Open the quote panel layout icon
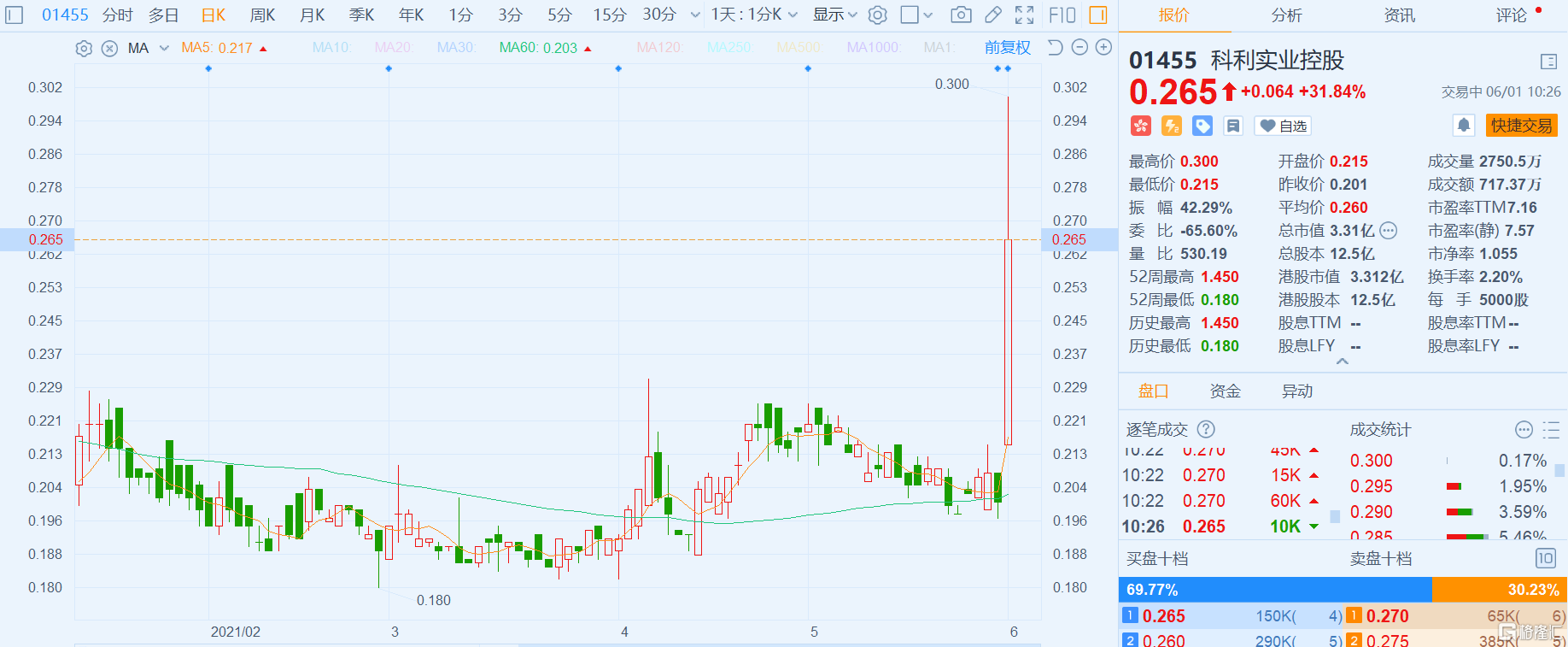 (x=1548, y=62)
